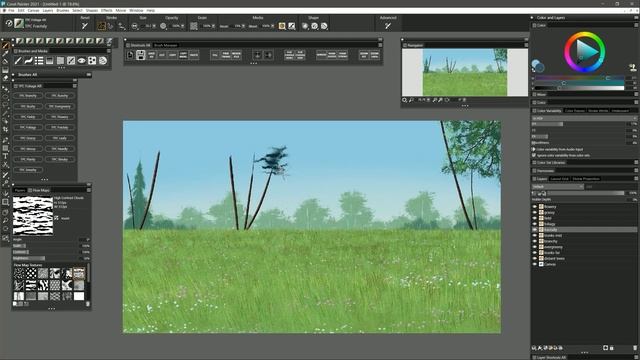The height and width of the screenshot is (360, 640).
Task: Hide the trunks mid layer
Action: pyautogui.click(x=535, y=236)
